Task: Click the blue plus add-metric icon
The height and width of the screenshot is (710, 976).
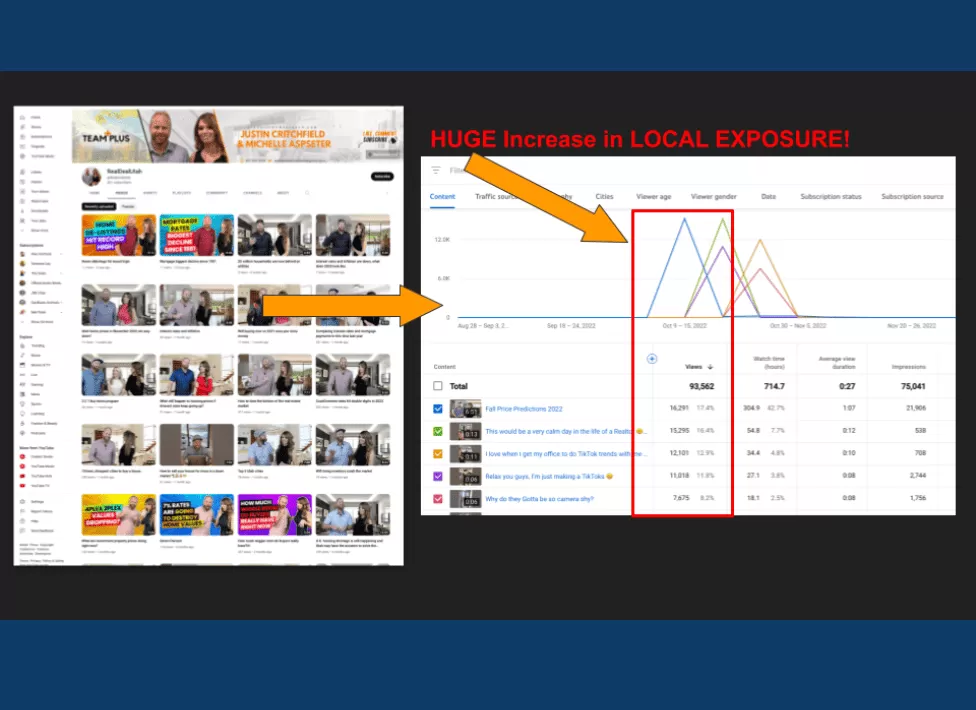Action: point(652,358)
